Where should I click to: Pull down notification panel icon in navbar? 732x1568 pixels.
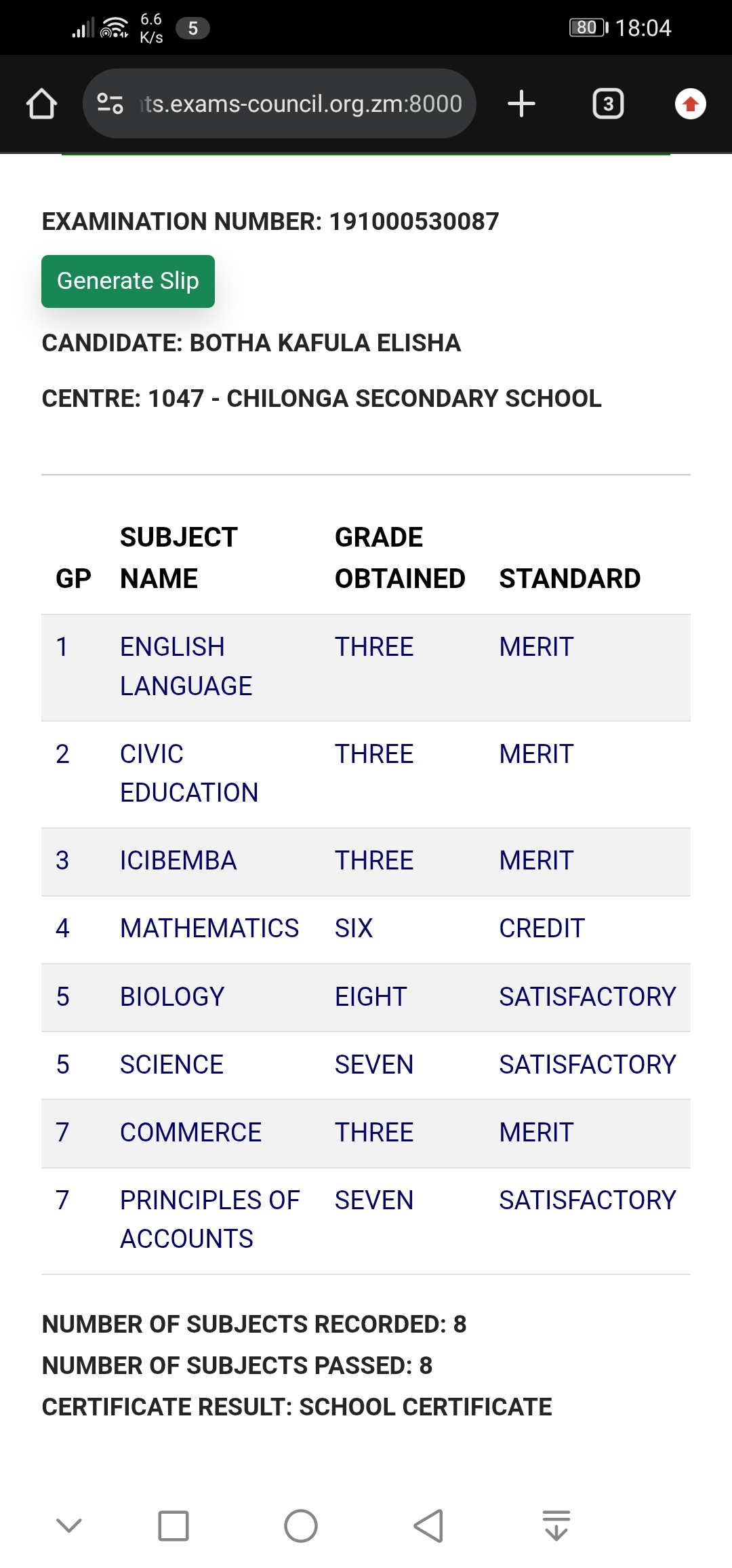pos(556,1526)
